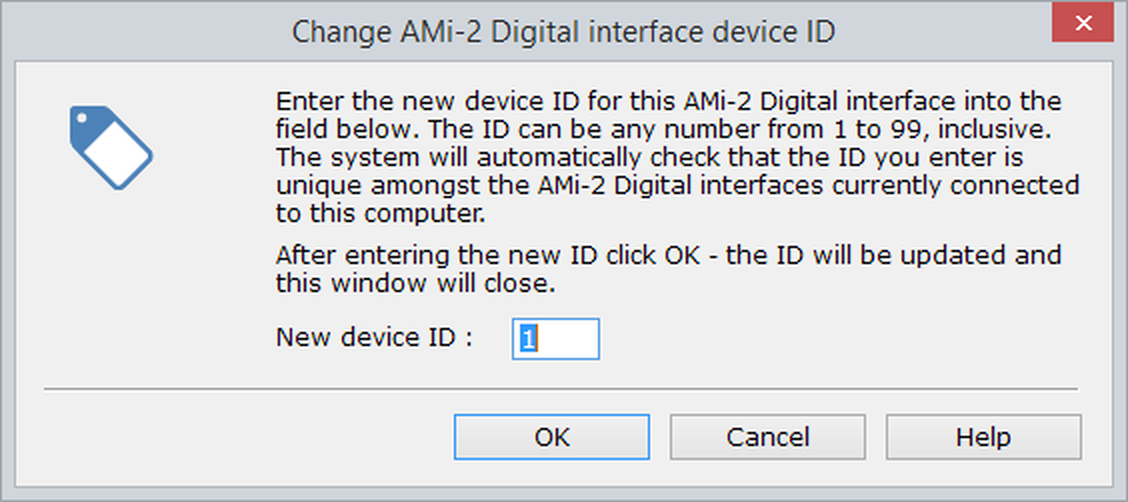The height and width of the screenshot is (502, 1128).
Task: Click the line starting 'field below. The ID'
Action: pos(666,130)
